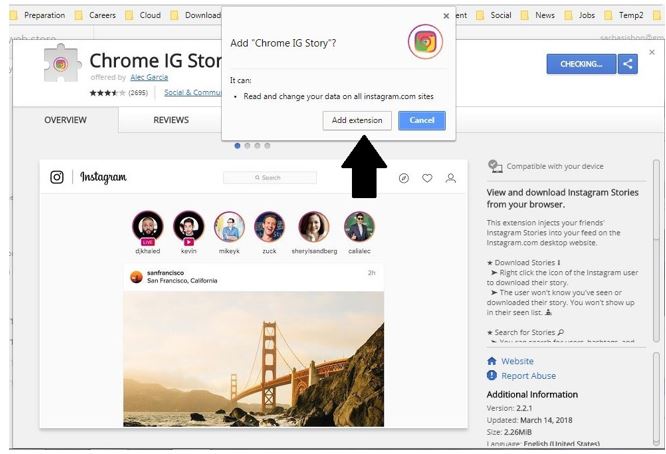Close the extension details overlay
The height and width of the screenshot is (454, 666).
pyautogui.click(x=652, y=52)
